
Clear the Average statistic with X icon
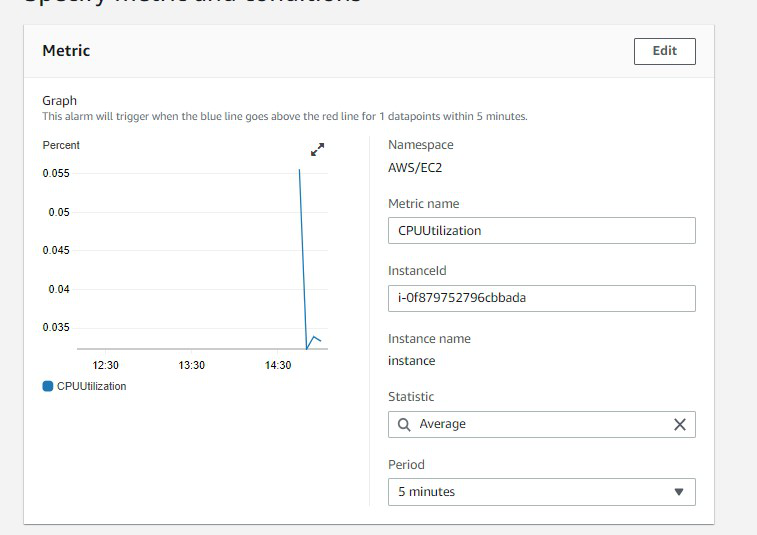pos(680,424)
